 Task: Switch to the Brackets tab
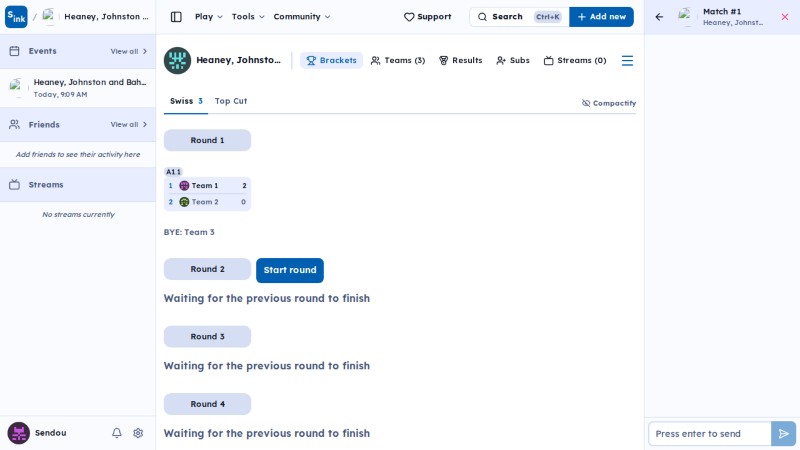pos(331,60)
